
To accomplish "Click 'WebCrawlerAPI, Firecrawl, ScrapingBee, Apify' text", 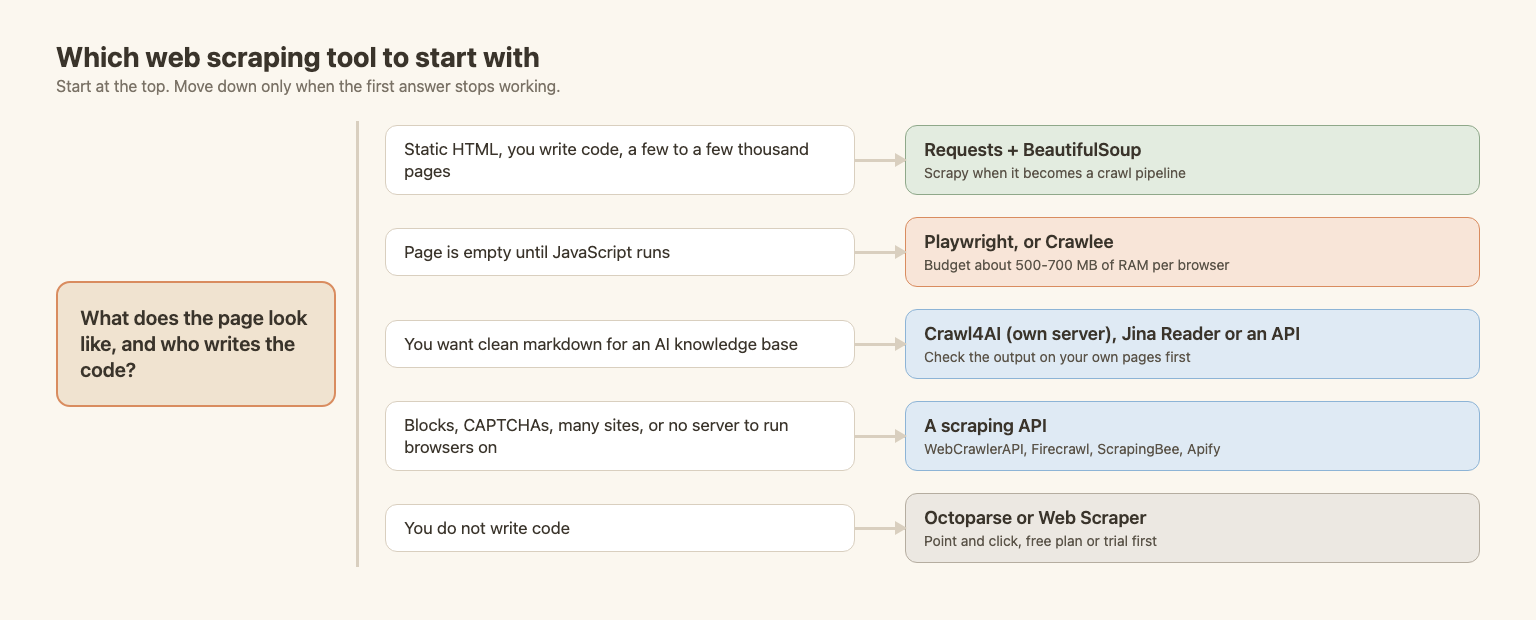I will pos(1072,449).
